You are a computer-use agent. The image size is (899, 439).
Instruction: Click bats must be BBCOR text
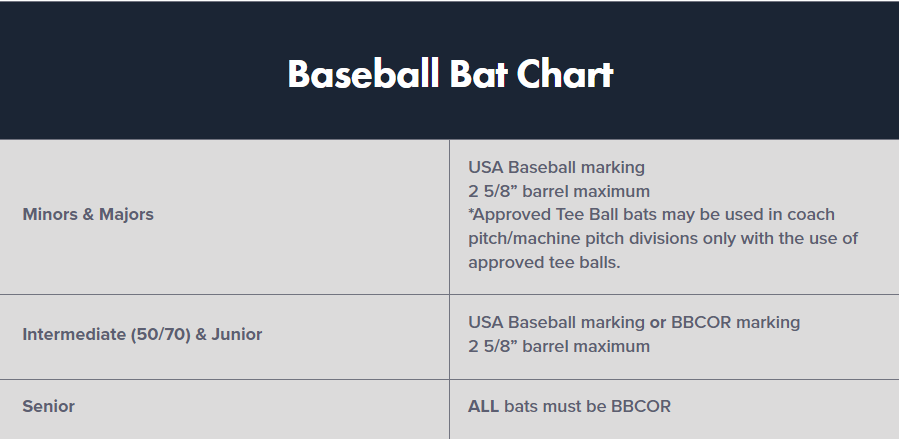pyautogui.click(x=587, y=406)
